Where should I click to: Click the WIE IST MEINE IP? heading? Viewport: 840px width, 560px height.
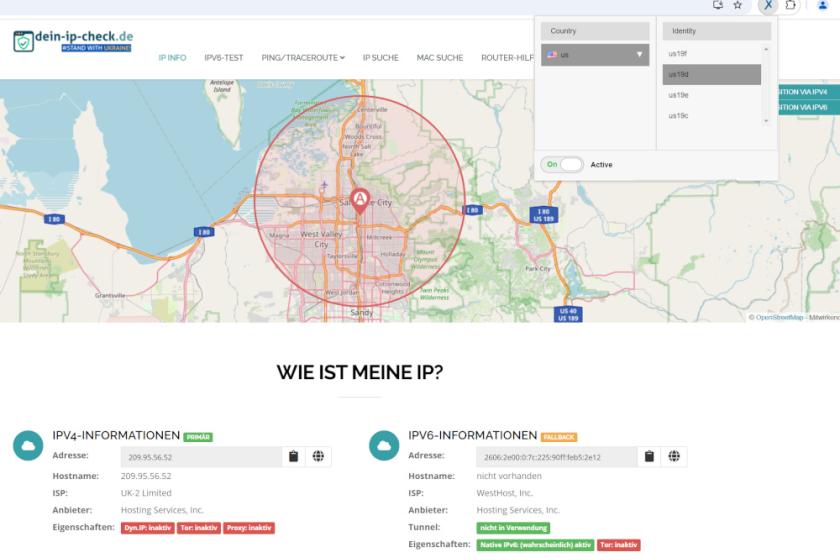coord(359,372)
